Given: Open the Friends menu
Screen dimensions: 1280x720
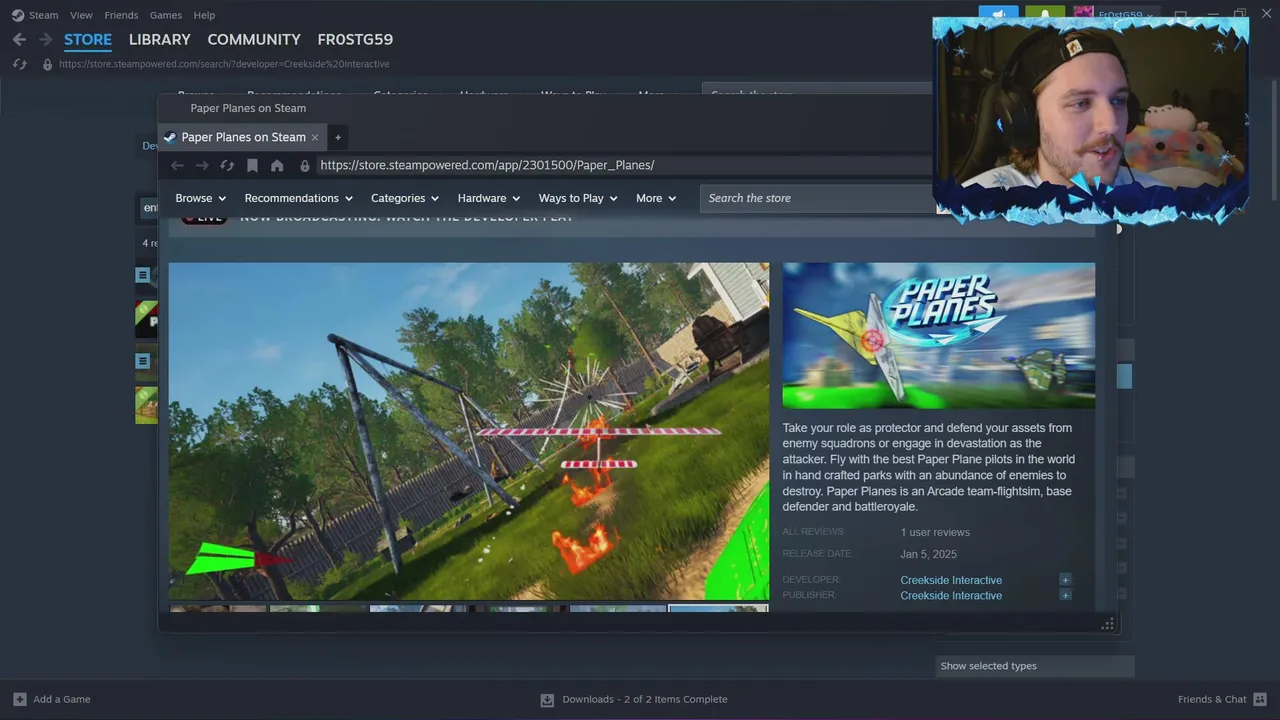Looking at the screenshot, I should tap(121, 15).
